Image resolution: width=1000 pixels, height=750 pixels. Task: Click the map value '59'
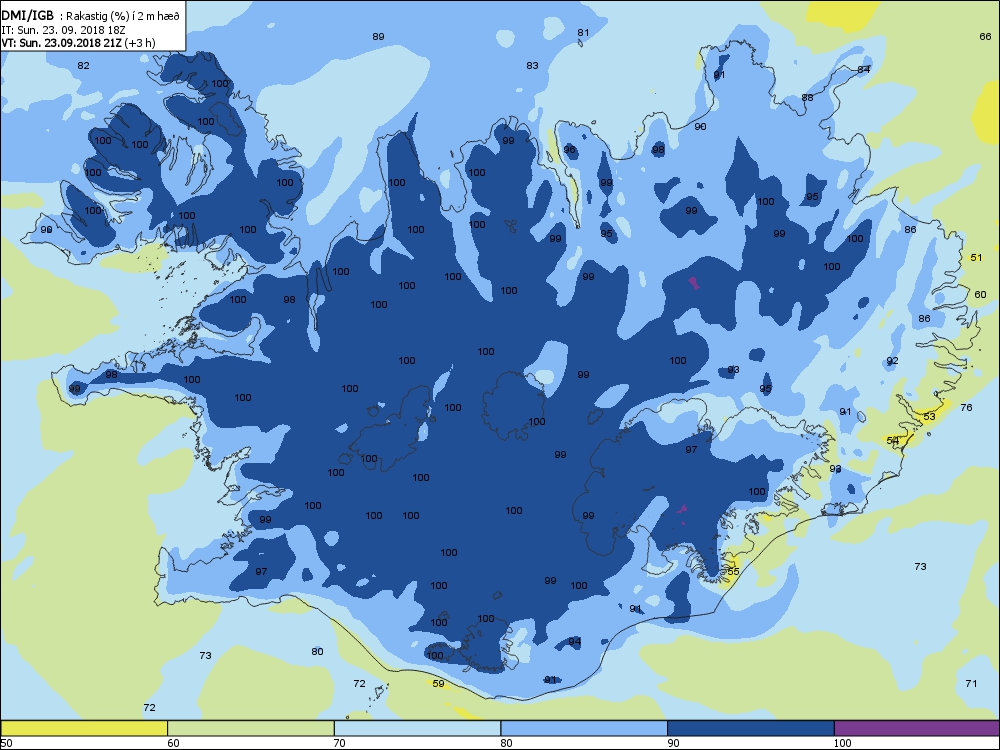coord(438,684)
